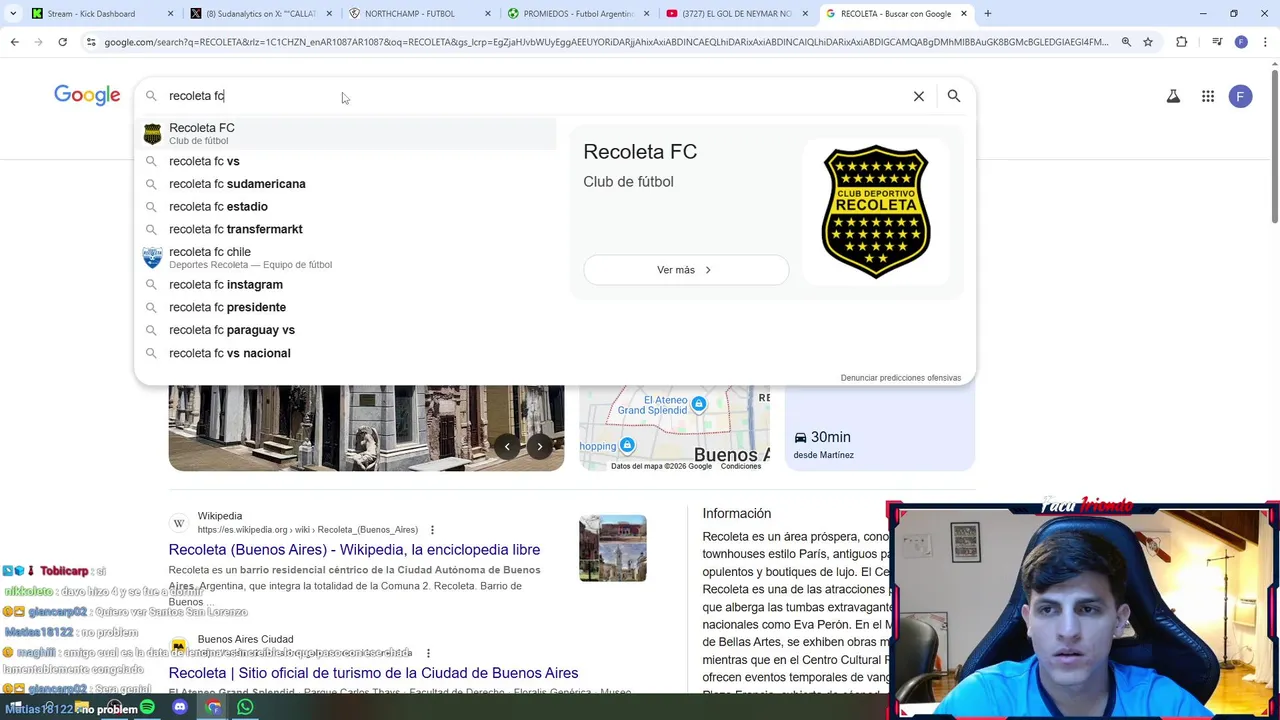Click 'Denunciar predicciones ofensivas' link

tap(901, 378)
